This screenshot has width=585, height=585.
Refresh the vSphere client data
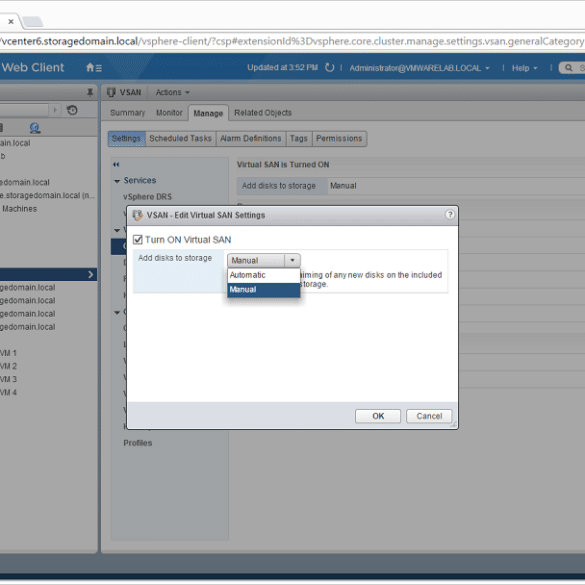[329, 68]
